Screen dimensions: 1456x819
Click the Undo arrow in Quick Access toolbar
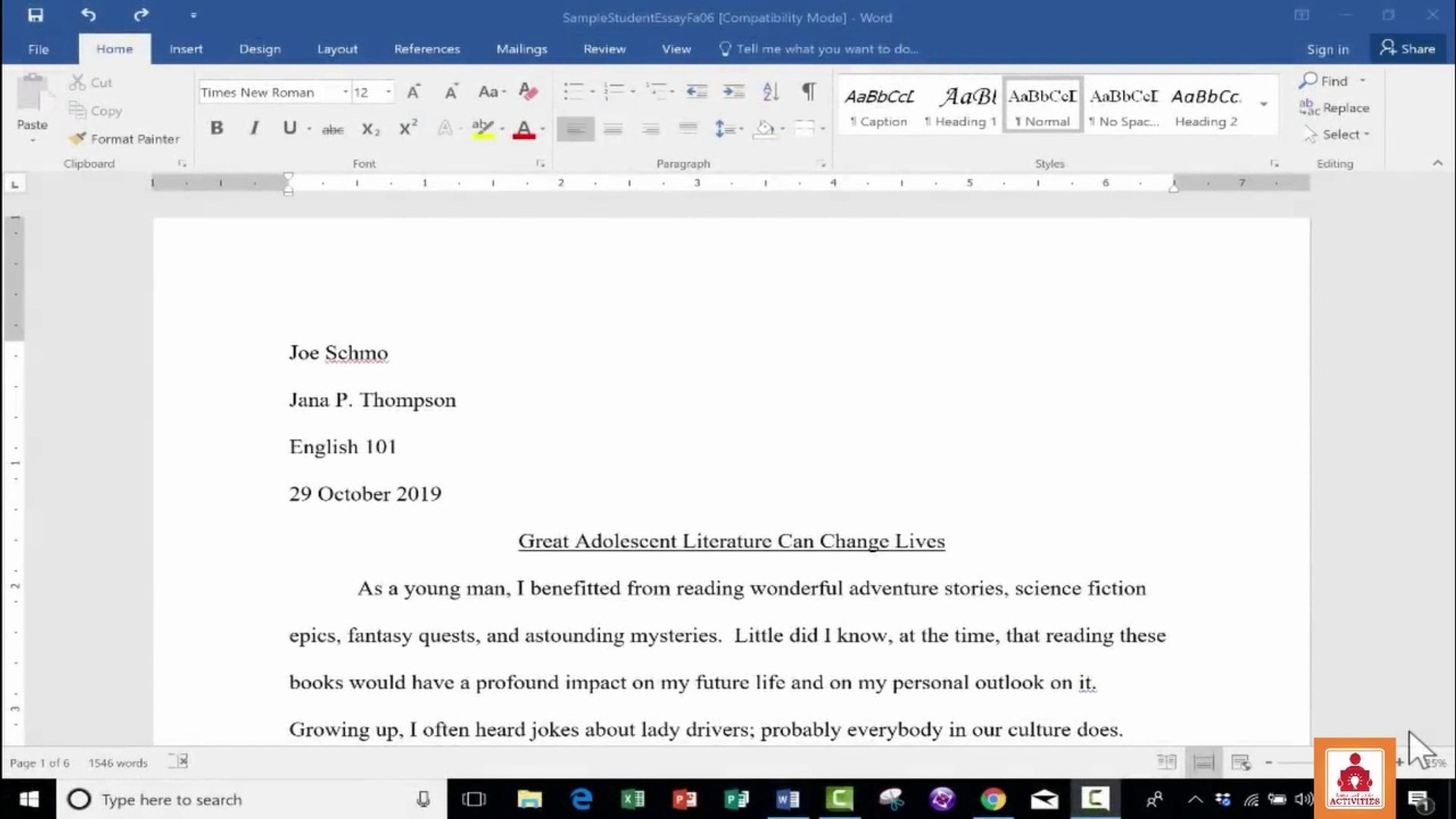point(89,15)
